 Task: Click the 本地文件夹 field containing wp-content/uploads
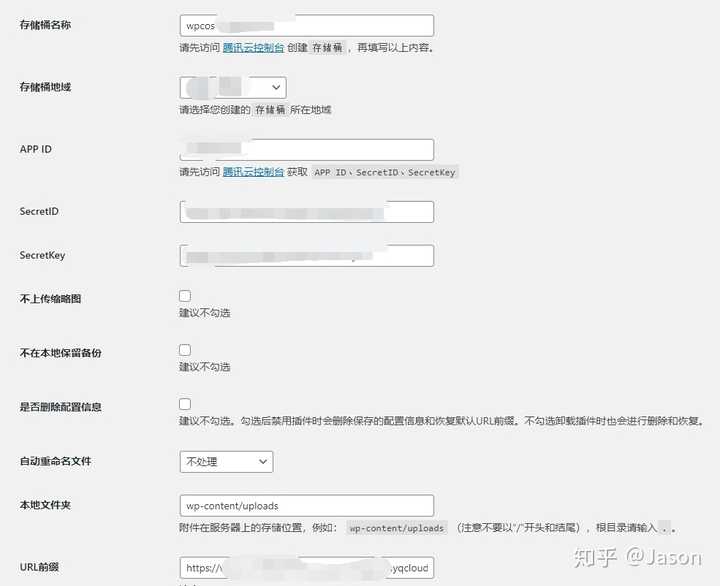tap(306, 506)
